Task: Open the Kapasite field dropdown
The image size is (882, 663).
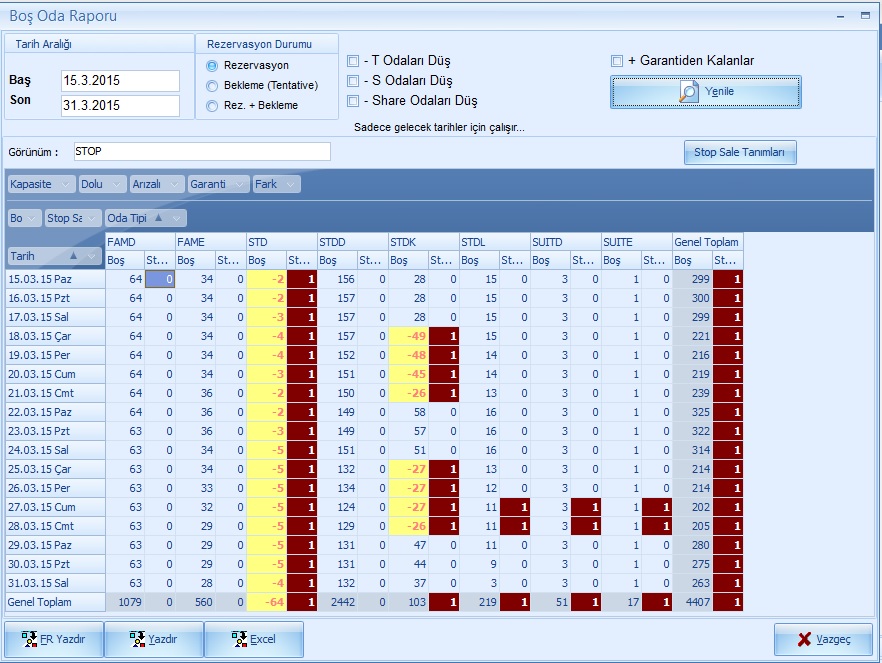Action: tap(65, 184)
